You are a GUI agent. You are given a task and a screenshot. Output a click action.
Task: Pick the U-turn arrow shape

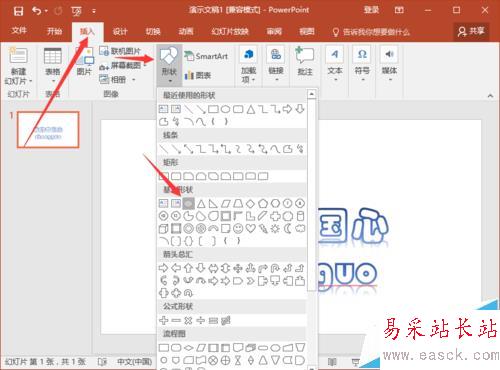(x=275, y=268)
